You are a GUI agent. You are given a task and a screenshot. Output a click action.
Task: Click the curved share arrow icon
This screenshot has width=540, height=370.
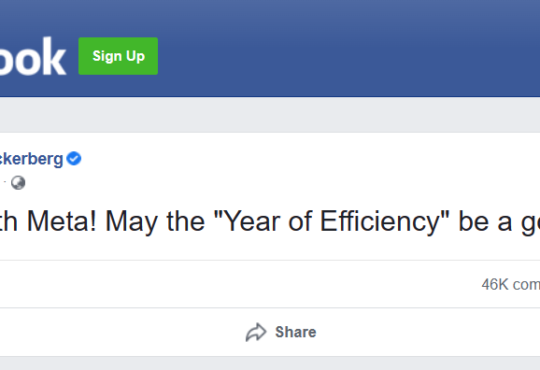click(256, 332)
